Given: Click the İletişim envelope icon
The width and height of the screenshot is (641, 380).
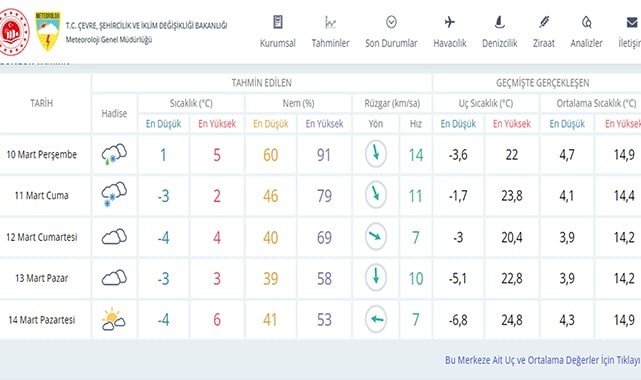Looking at the screenshot, I should [x=633, y=22].
